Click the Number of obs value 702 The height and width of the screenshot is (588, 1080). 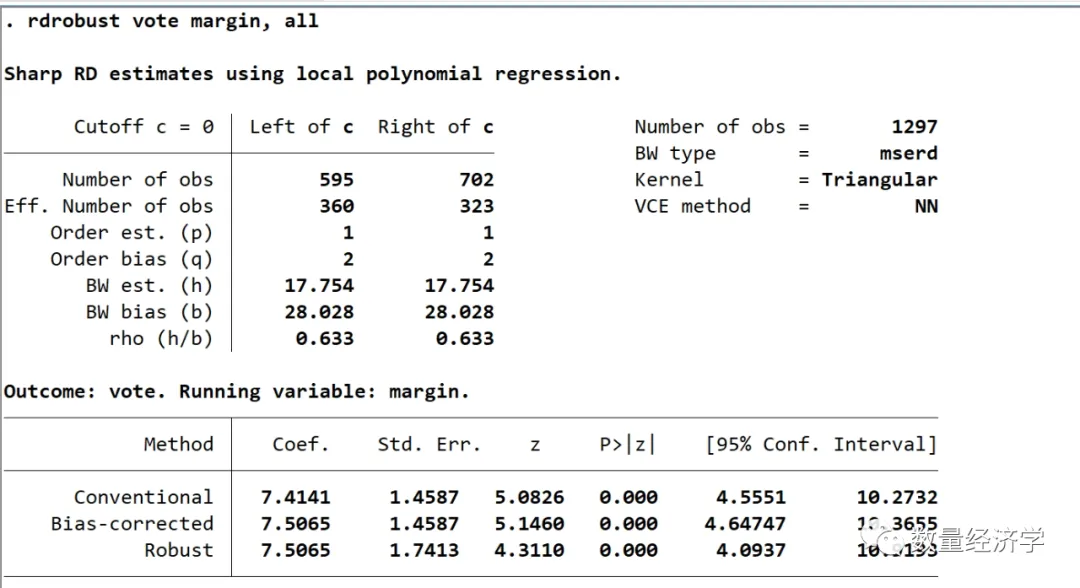coord(476,180)
